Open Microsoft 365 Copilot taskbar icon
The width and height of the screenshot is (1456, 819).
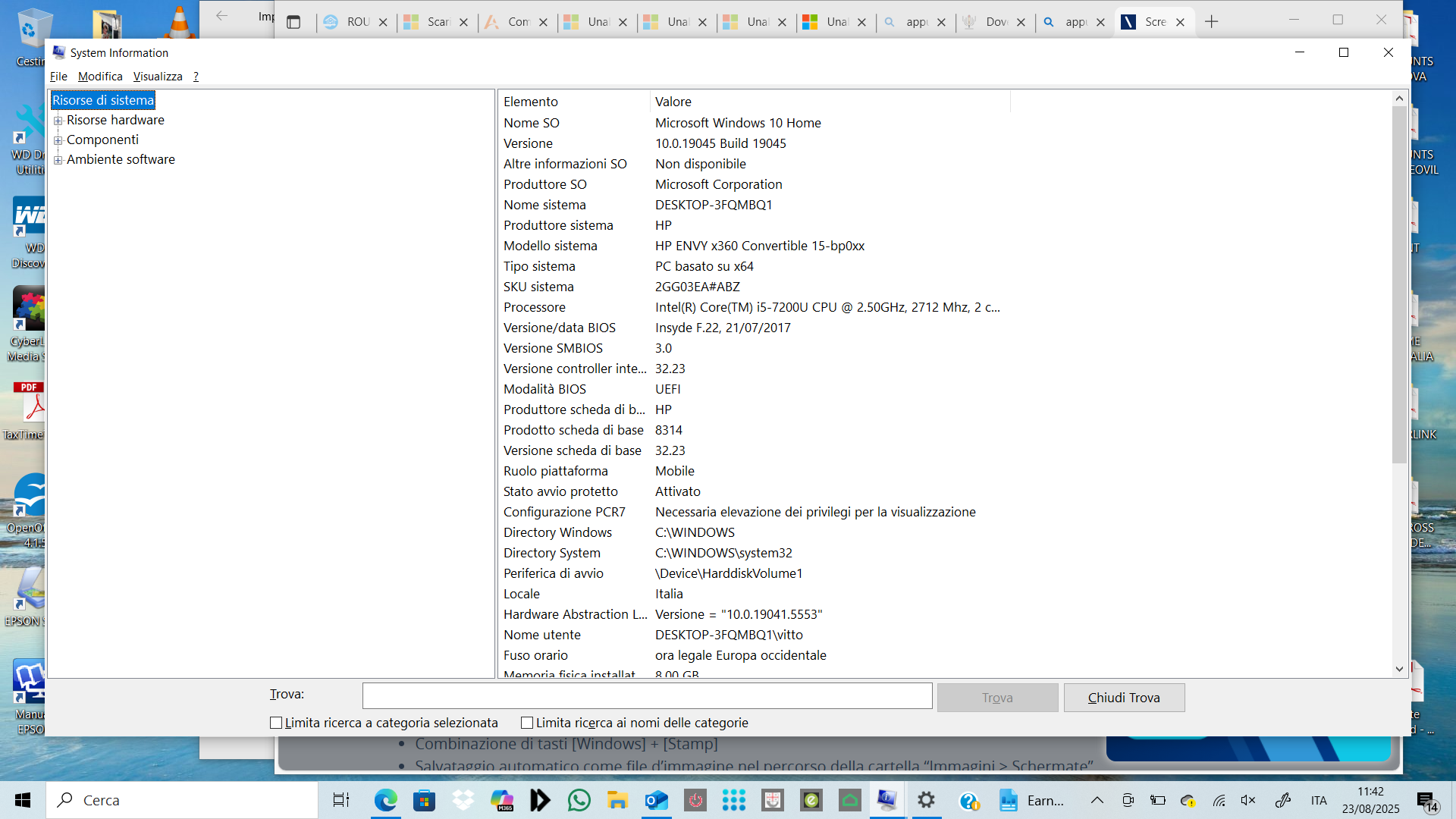point(501,800)
